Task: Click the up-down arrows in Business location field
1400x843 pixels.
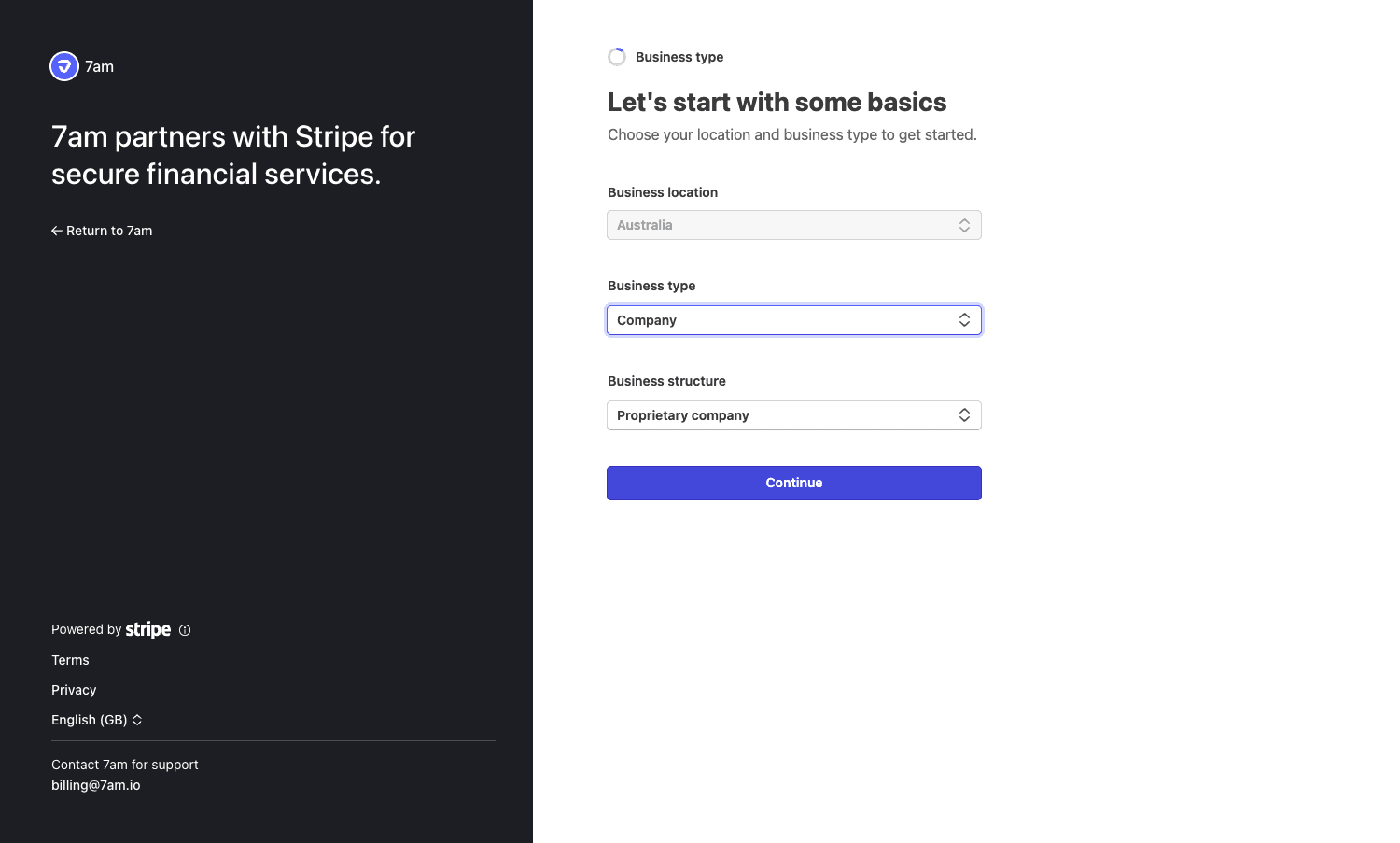Action: [964, 225]
